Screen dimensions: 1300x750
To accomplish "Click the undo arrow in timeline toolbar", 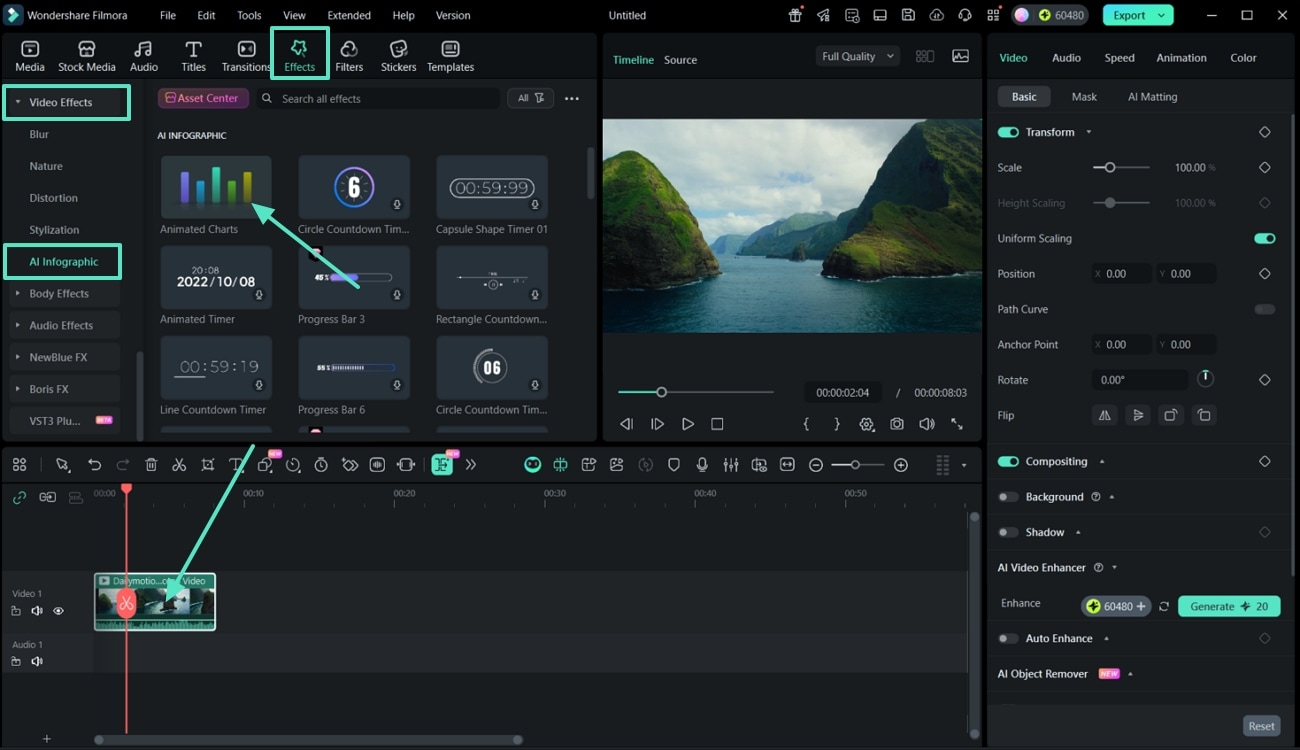I will [94, 465].
